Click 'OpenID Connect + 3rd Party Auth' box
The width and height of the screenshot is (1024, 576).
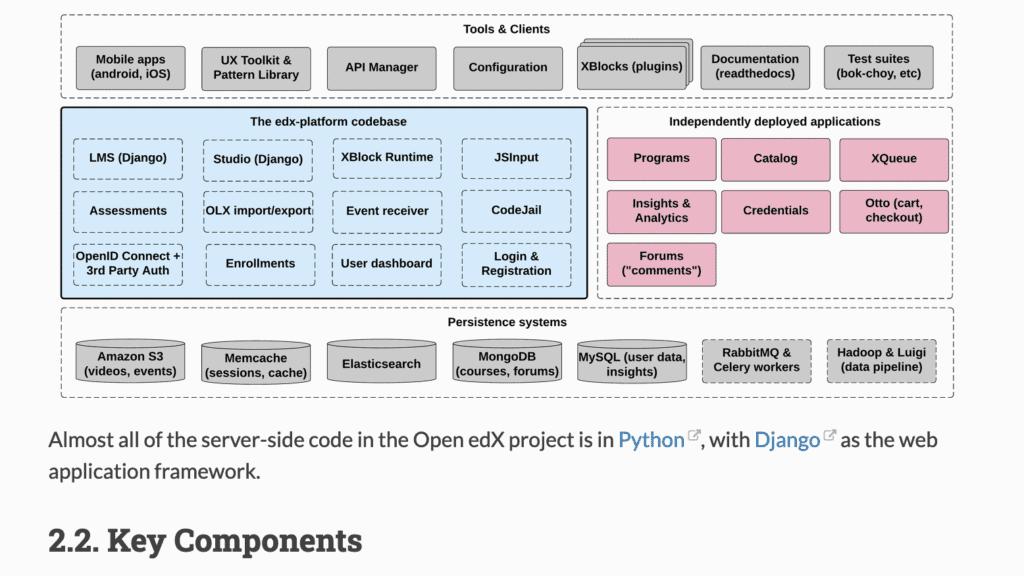tap(128, 264)
